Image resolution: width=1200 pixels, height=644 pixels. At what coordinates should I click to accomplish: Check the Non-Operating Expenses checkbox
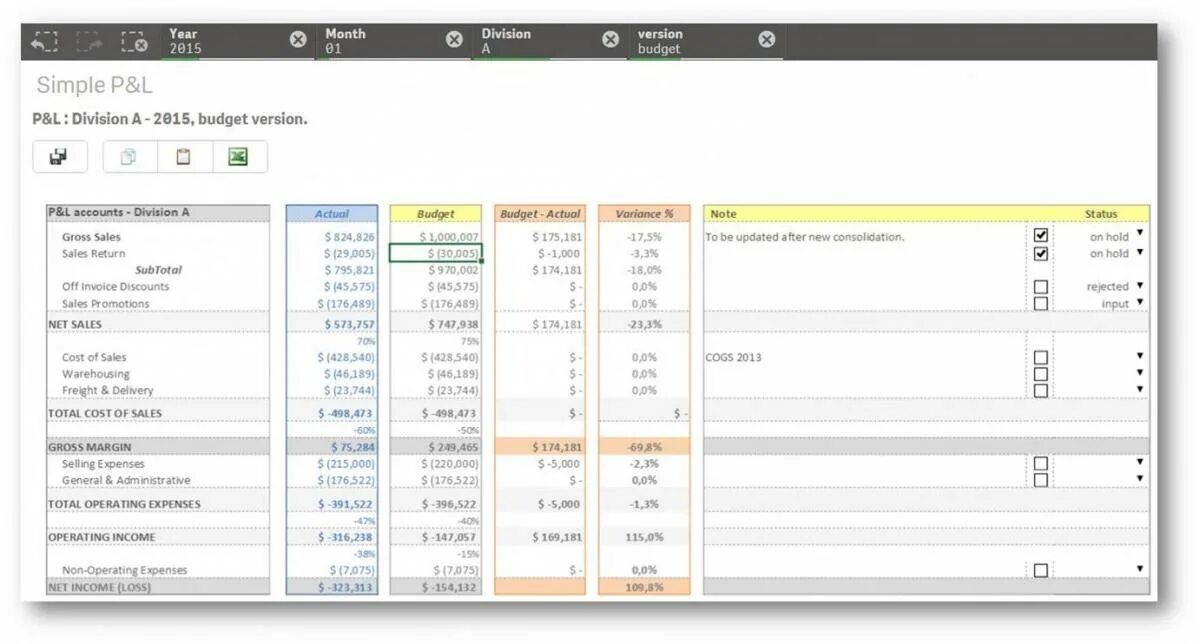pyautogui.click(x=1041, y=570)
